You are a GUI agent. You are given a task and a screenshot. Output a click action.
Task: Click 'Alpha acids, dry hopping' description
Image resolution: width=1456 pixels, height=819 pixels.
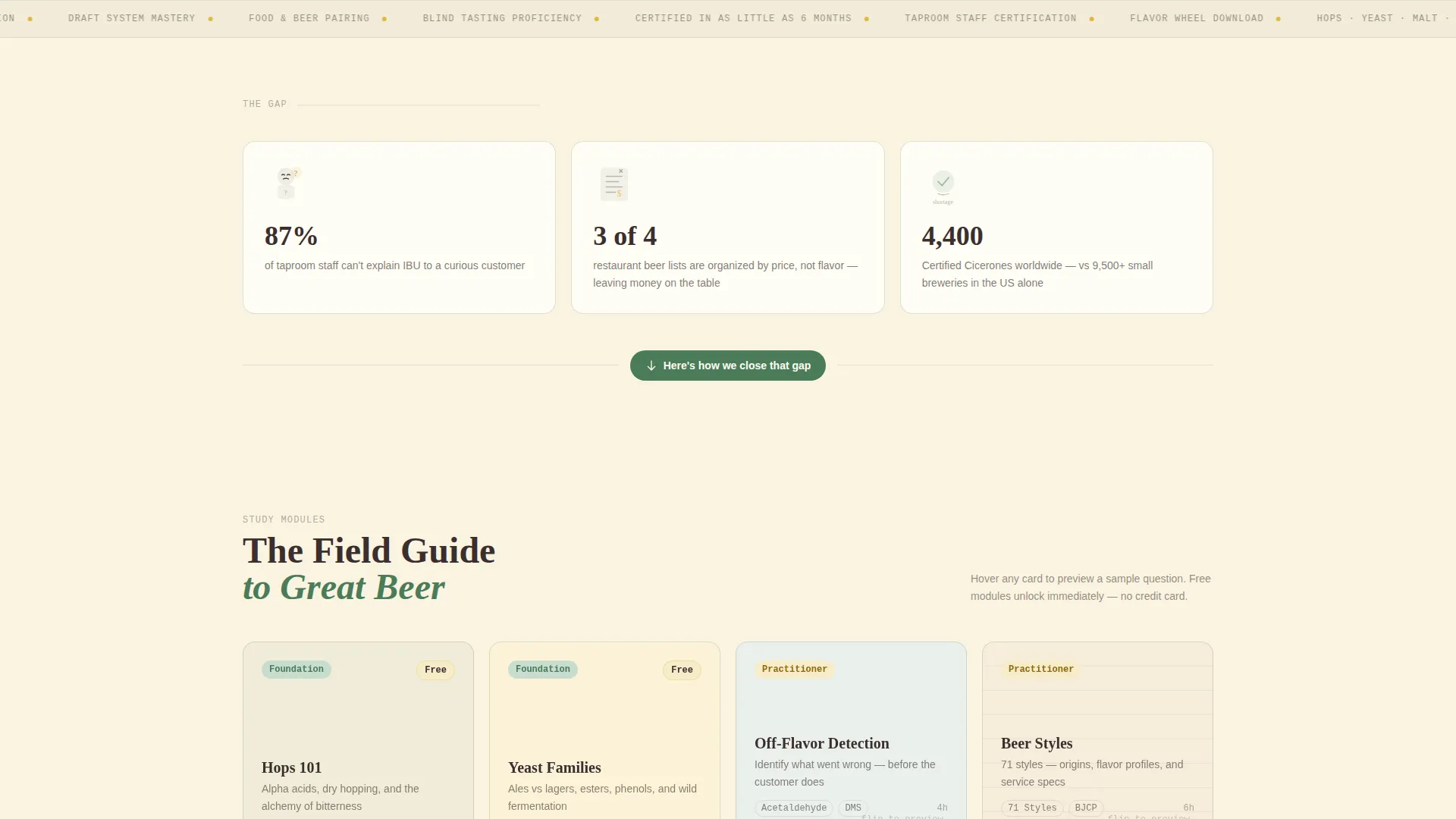click(340, 798)
